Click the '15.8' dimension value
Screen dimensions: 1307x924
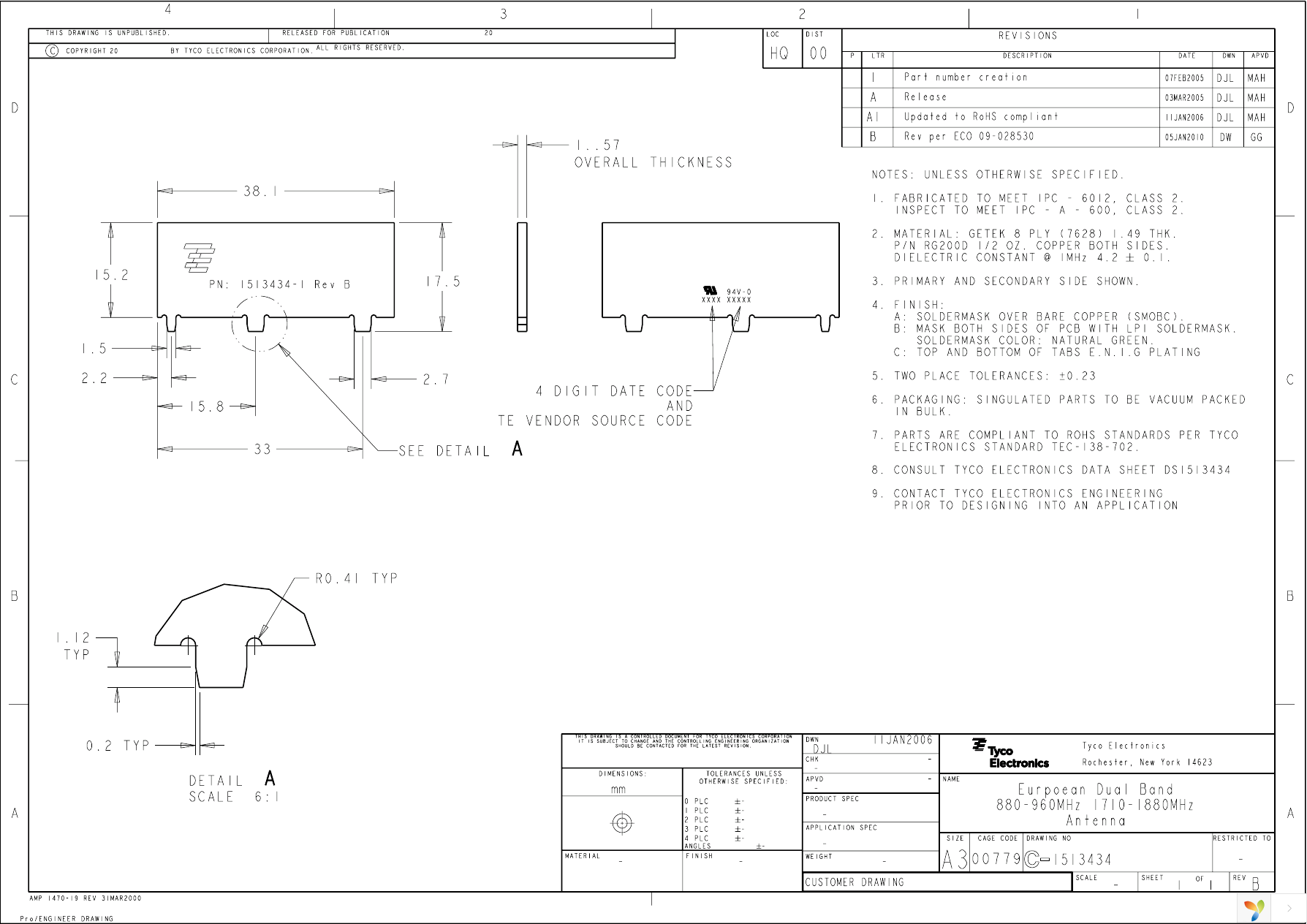[x=207, y=406]
